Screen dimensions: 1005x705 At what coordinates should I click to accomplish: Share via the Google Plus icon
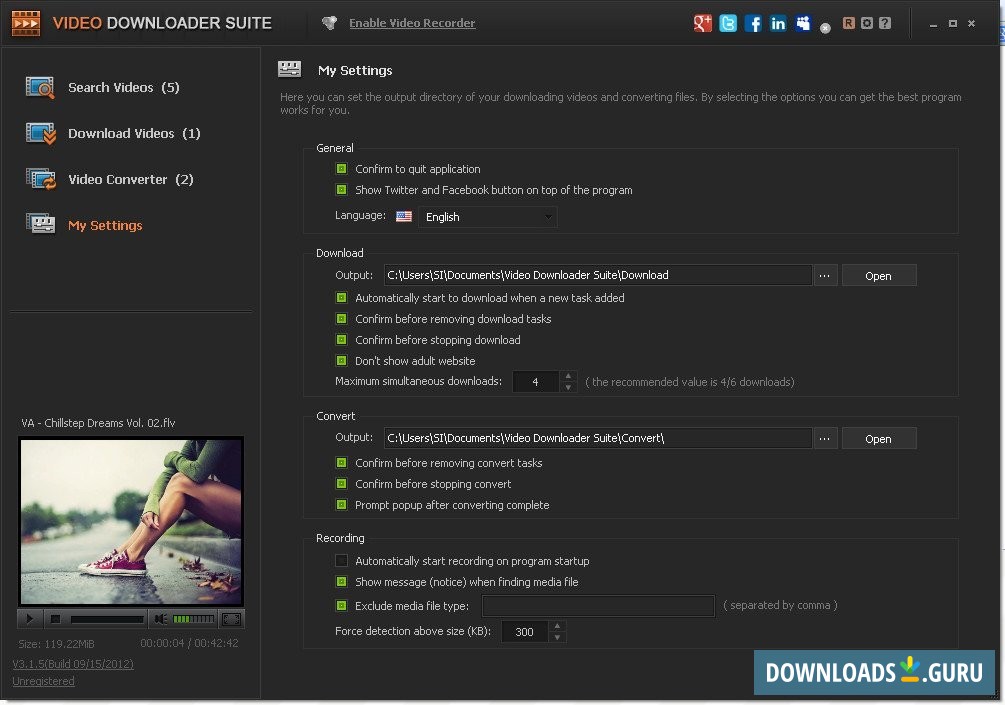[702, 24]
